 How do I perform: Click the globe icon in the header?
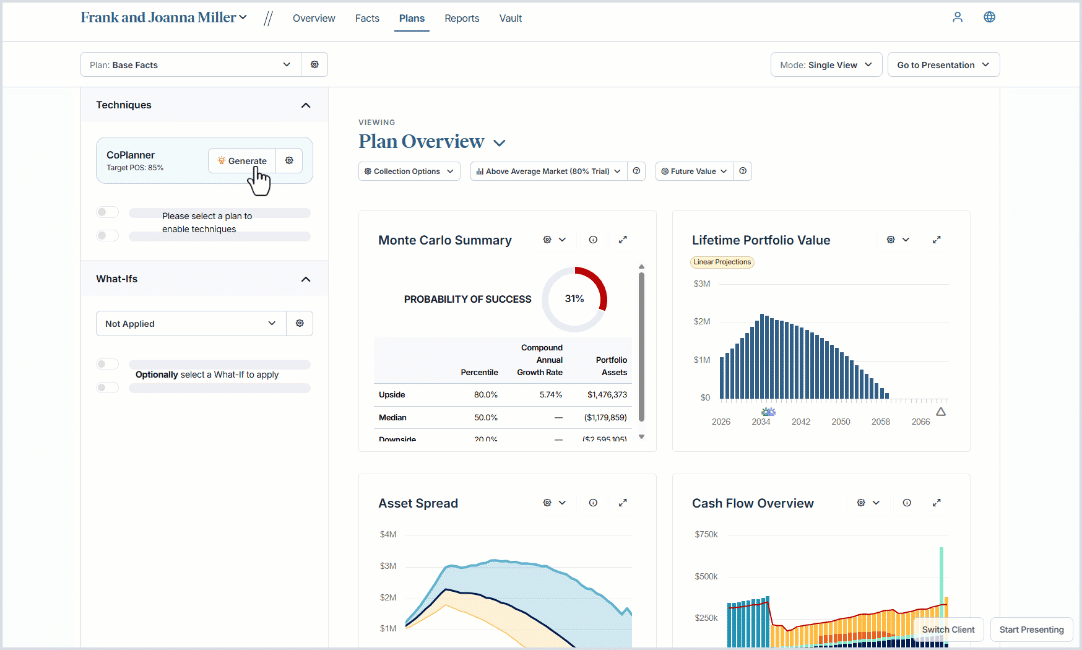pos(989,17)
